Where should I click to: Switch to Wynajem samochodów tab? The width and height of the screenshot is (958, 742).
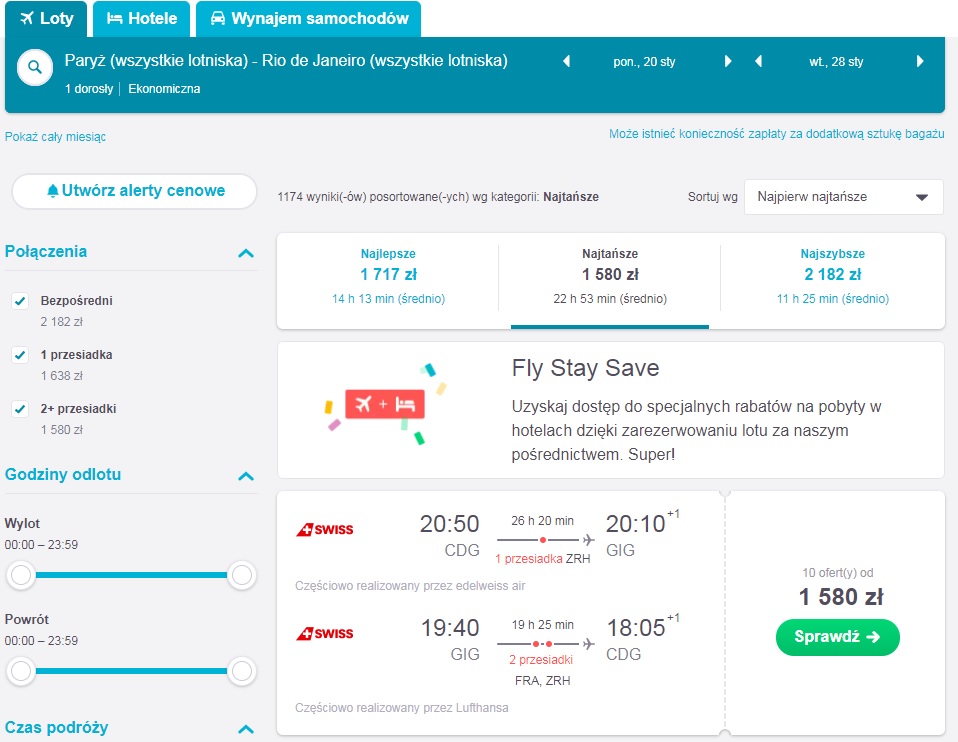pyautogui.click(x=309, y=19)
